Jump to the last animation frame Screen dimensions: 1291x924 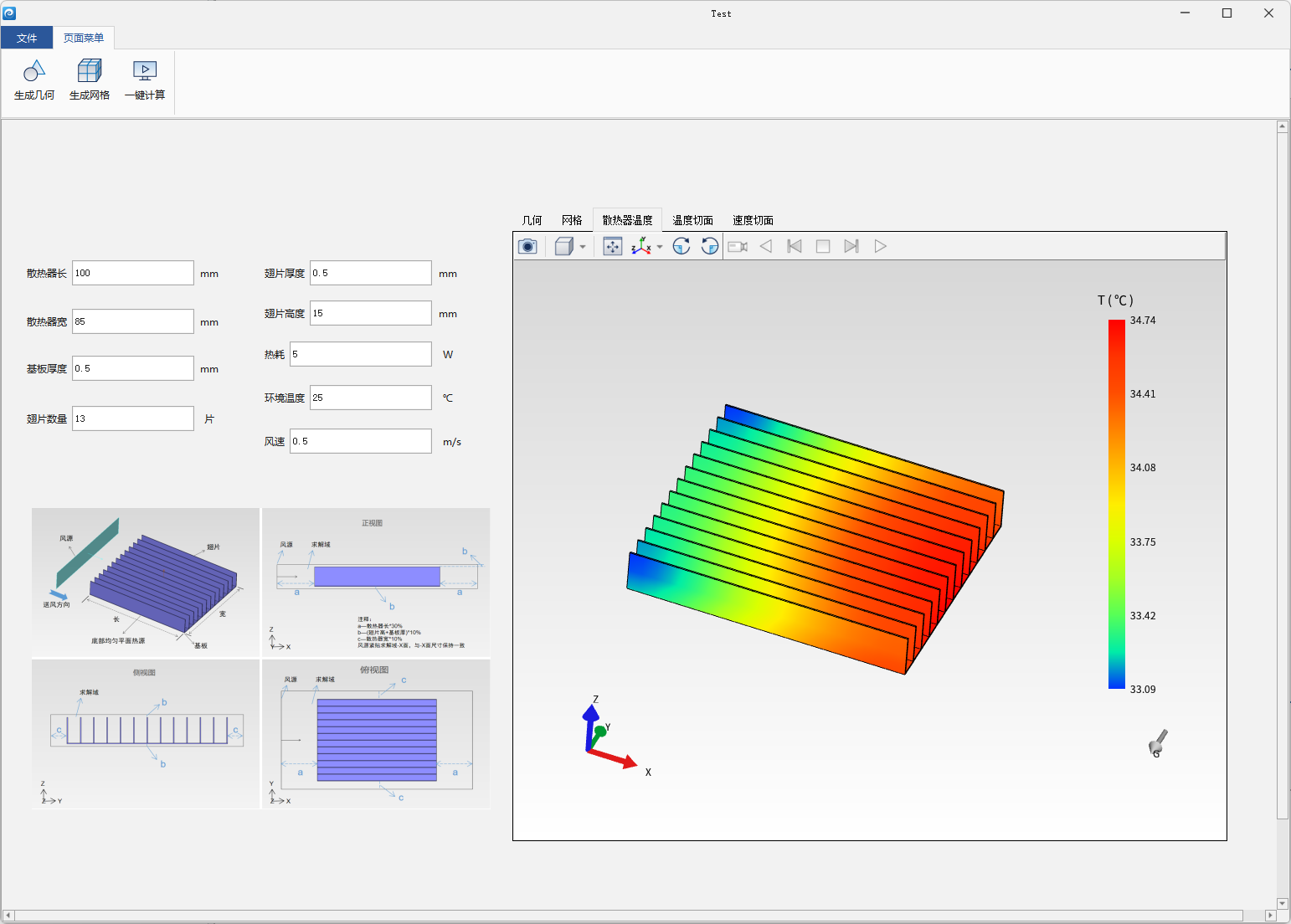(851, 246)
